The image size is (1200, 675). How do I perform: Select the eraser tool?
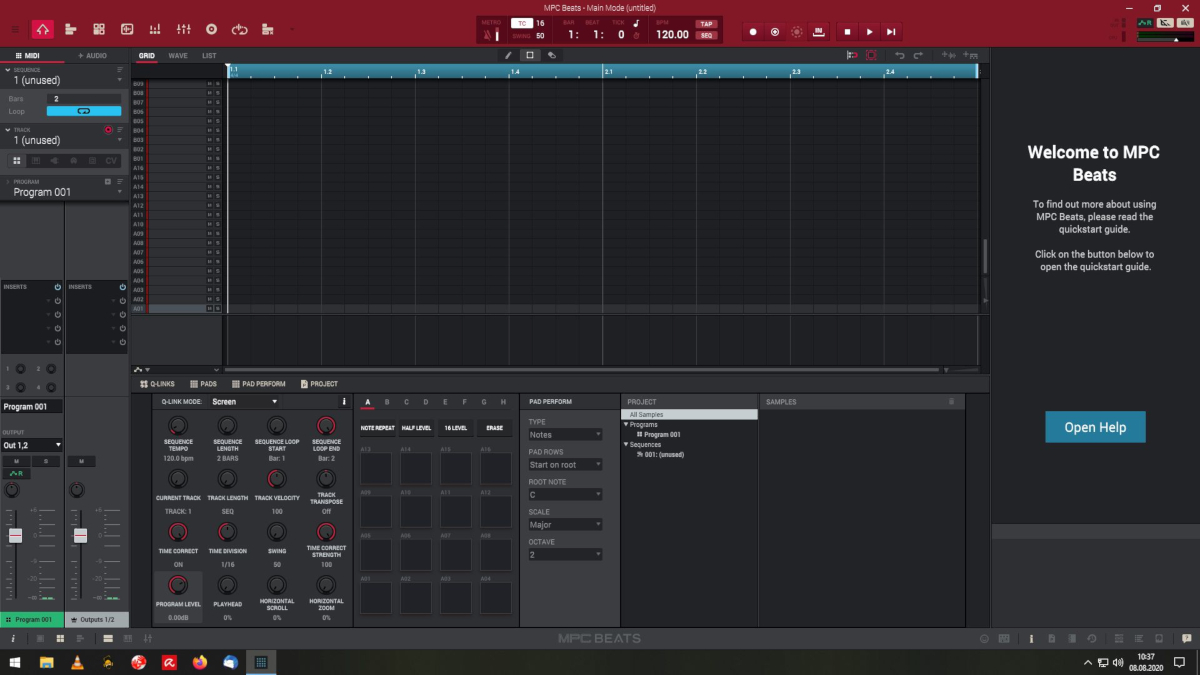551,56
